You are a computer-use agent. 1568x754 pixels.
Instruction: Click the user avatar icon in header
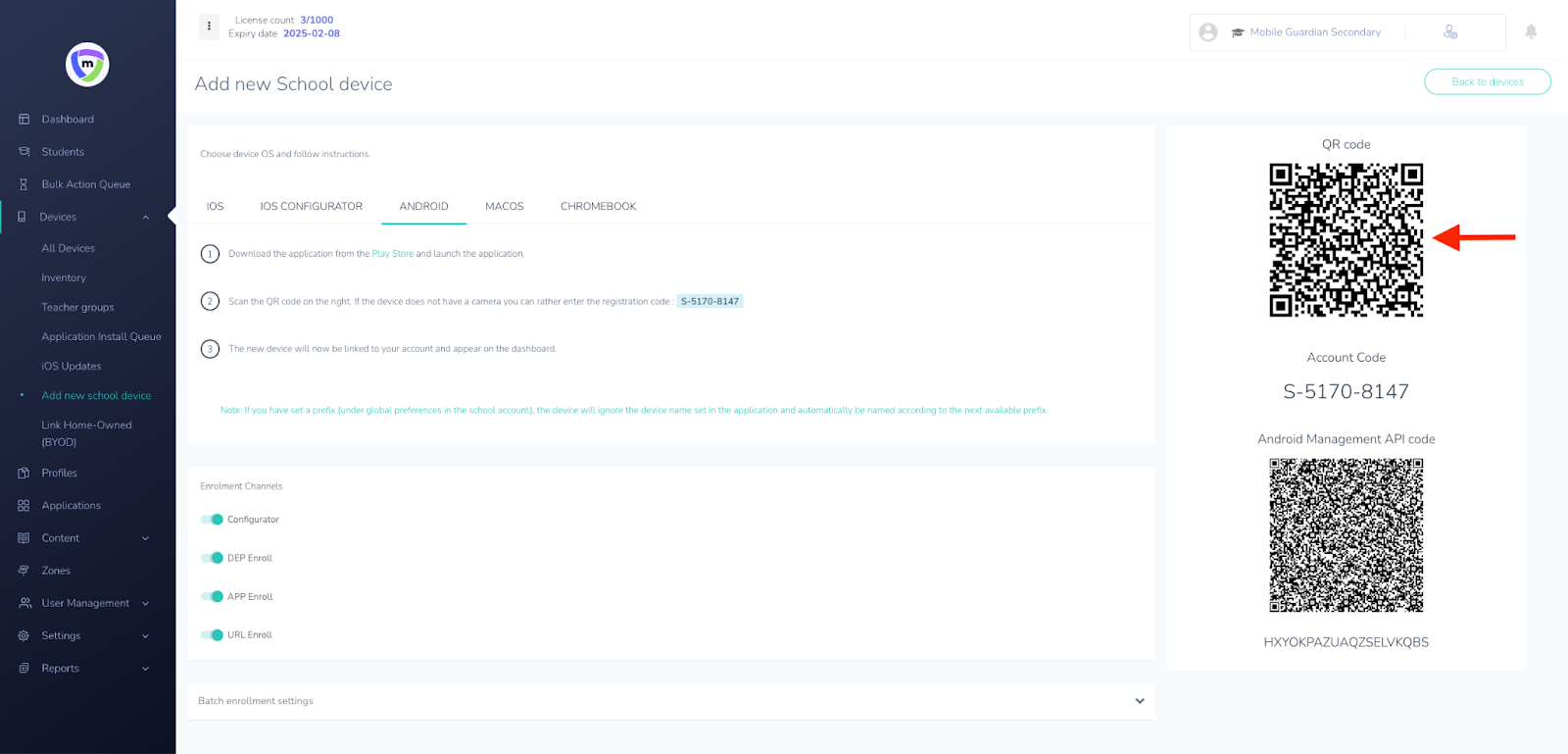1208,32
